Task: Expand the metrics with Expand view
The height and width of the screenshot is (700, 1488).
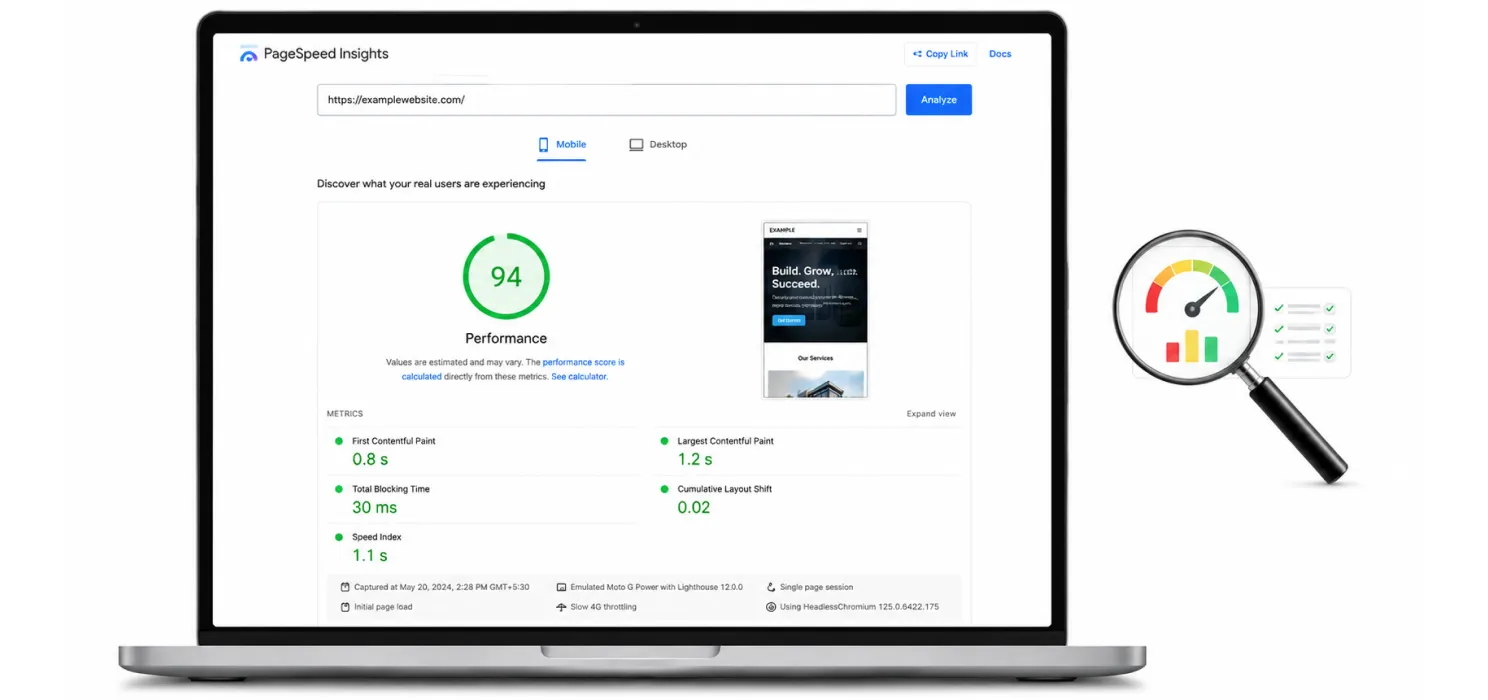Action: point(931,414)
